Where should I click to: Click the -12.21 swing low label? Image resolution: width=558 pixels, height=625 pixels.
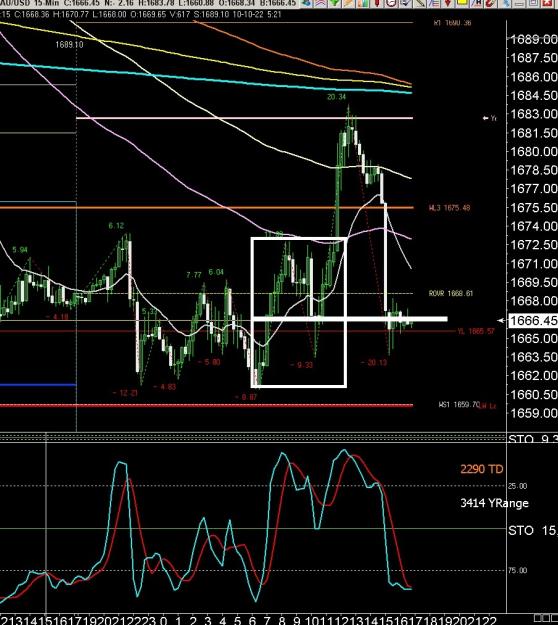(125, 393)
